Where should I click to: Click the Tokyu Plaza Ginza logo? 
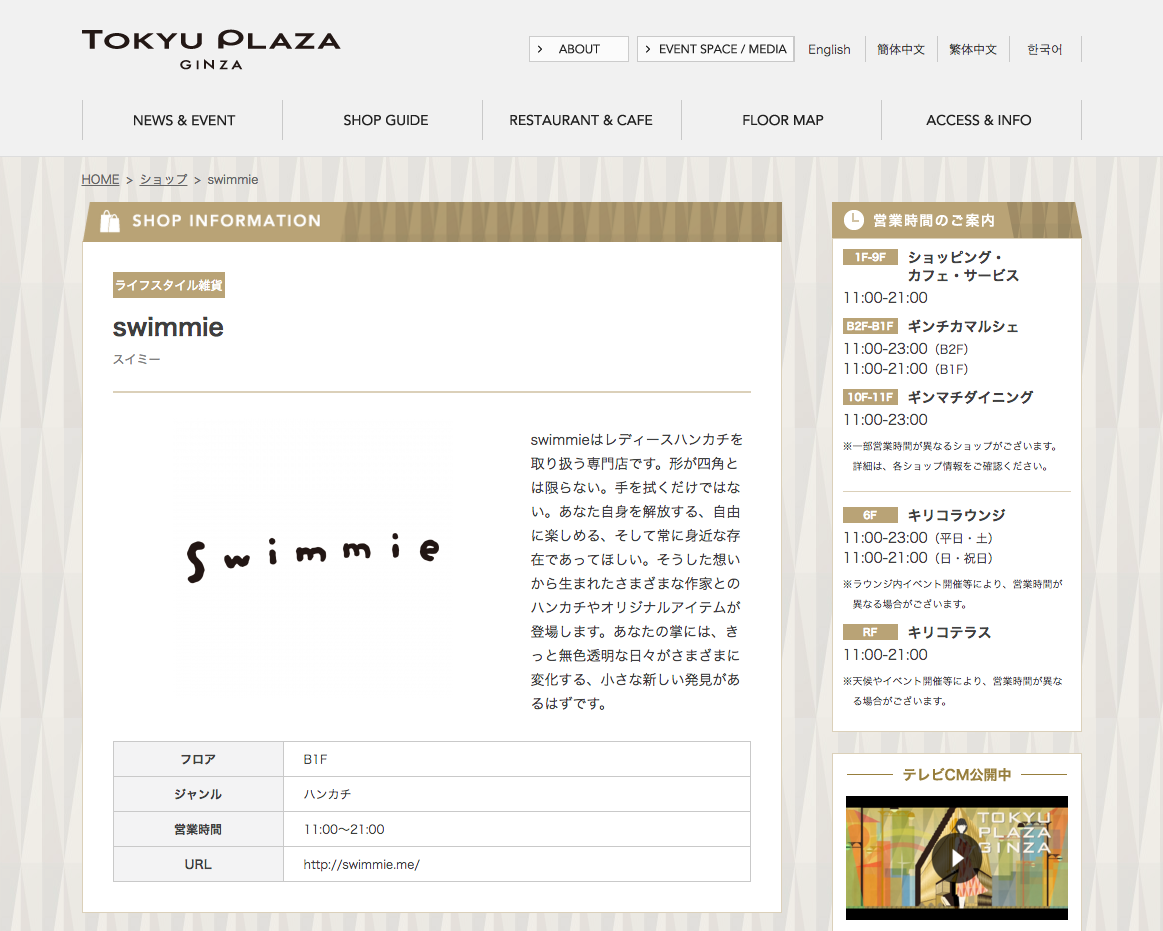211,49
